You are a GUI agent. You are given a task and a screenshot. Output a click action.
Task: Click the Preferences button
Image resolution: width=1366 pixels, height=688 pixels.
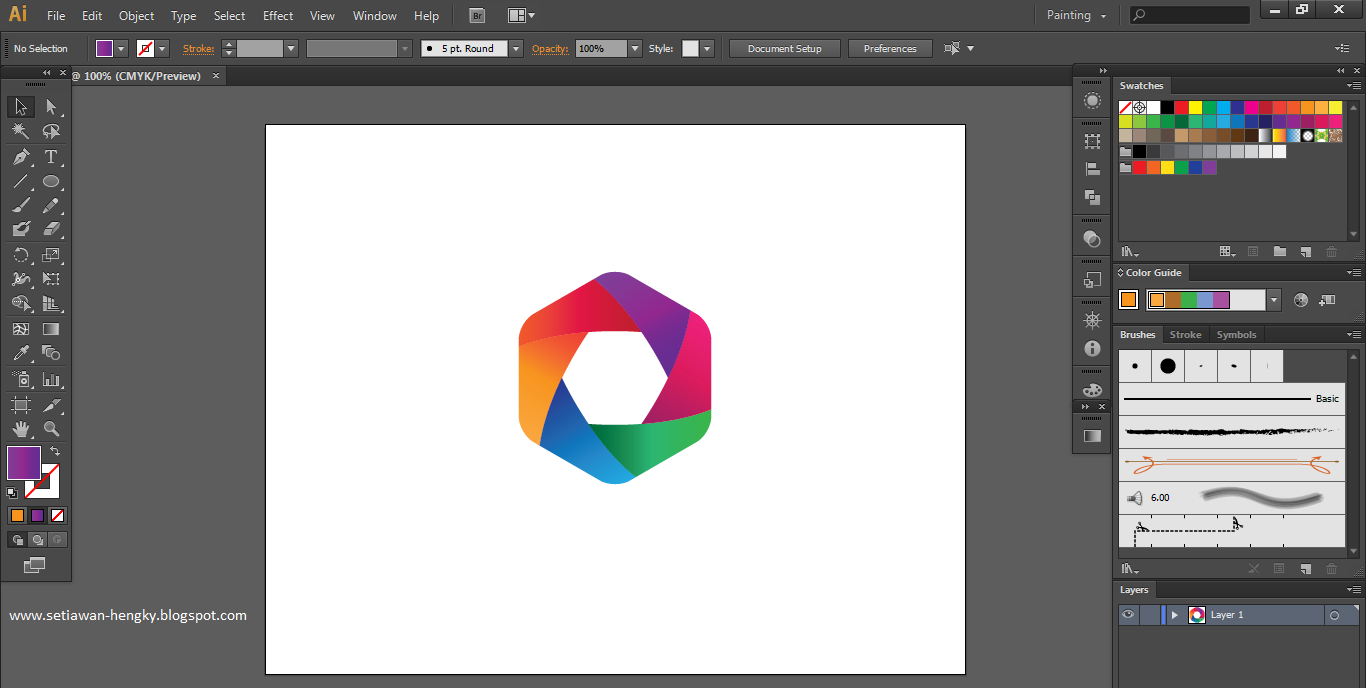pyautogui.click(x=890, y=48)
